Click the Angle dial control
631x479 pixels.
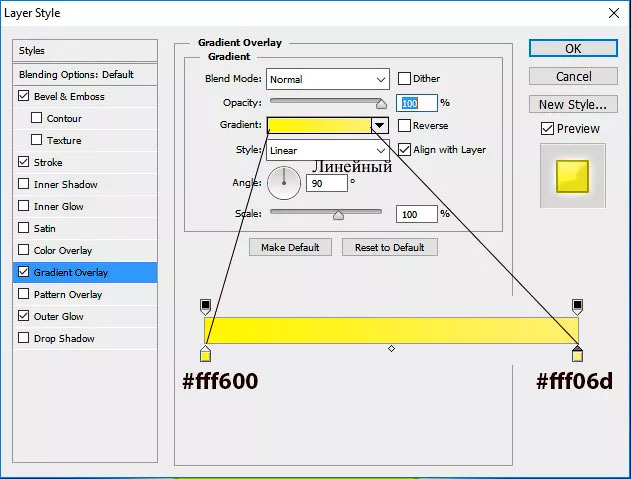pyautogui.click(x=284, y=183)
